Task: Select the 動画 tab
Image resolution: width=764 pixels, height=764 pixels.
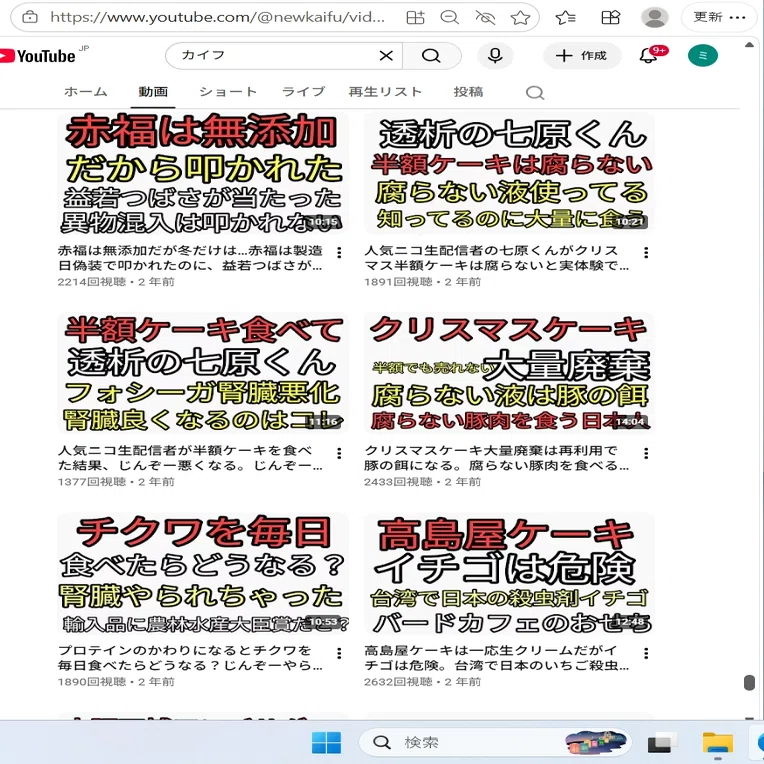Action: 153,92
